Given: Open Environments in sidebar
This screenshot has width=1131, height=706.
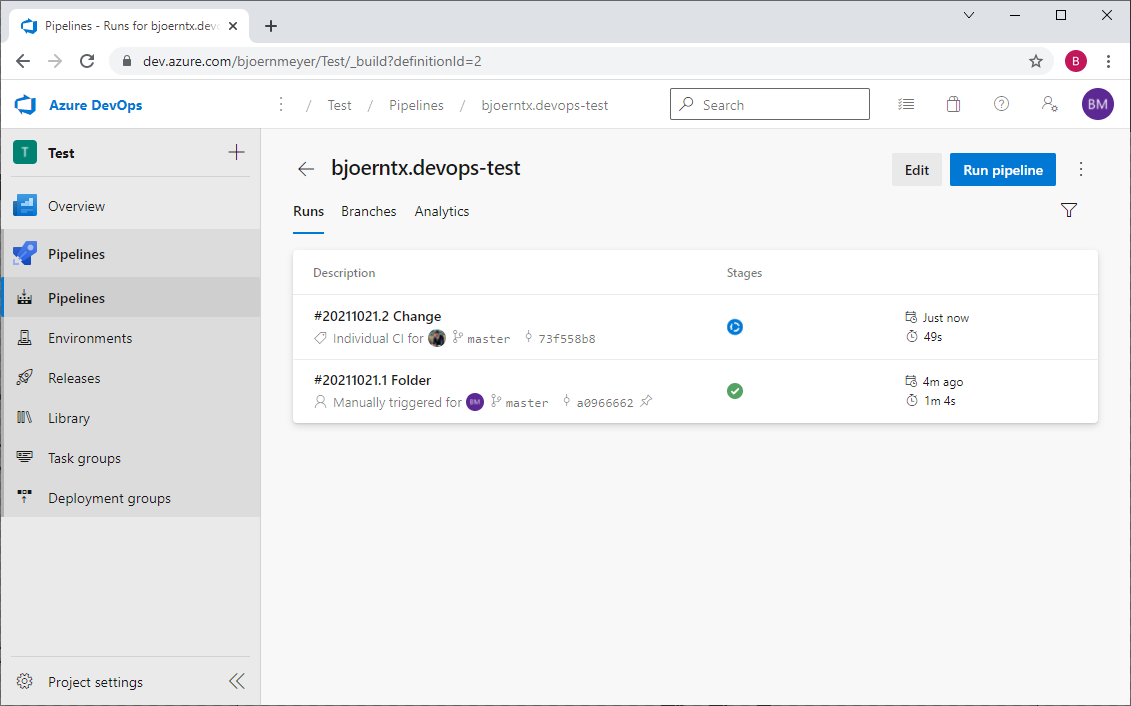Looking at the screenshot, I should point(131,338).
